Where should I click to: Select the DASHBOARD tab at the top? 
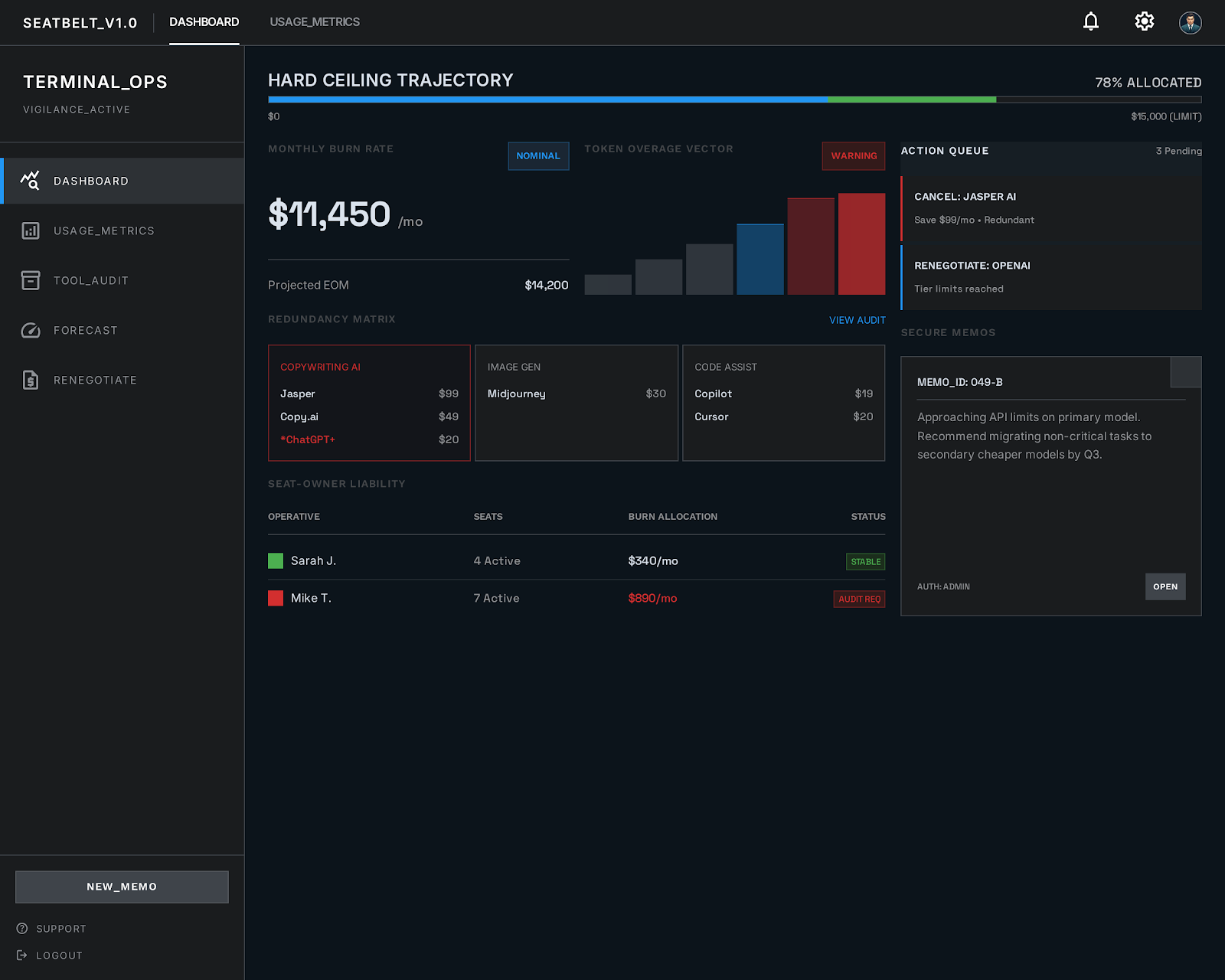pyautogui.click(x=204, y=22)
